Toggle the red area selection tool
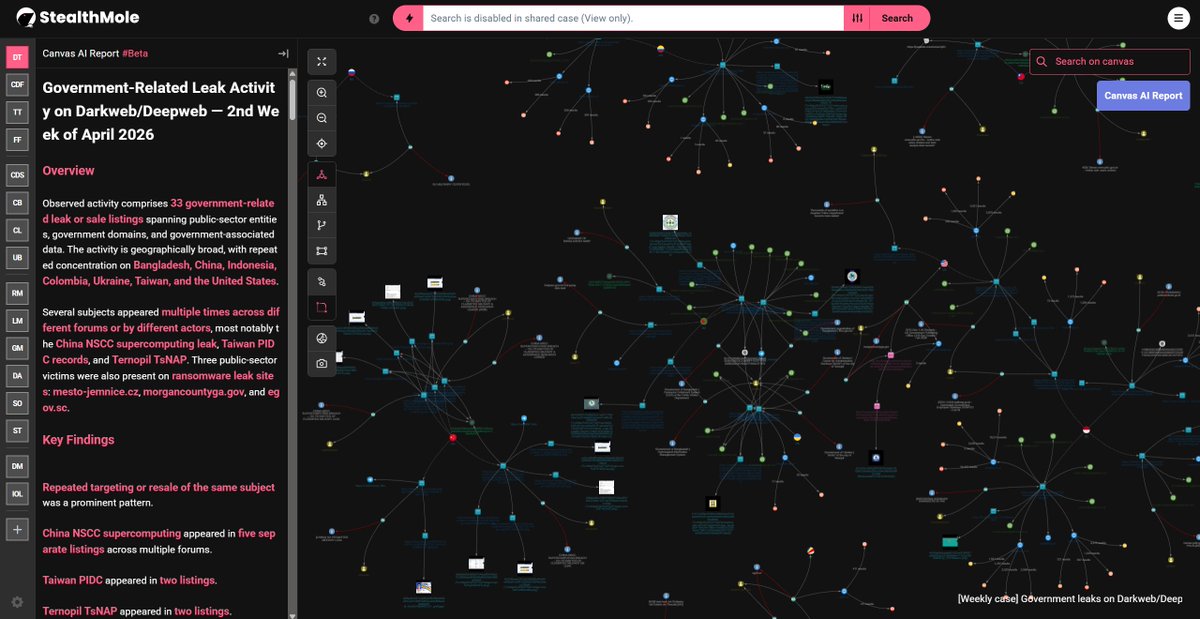 click(322, 308)
